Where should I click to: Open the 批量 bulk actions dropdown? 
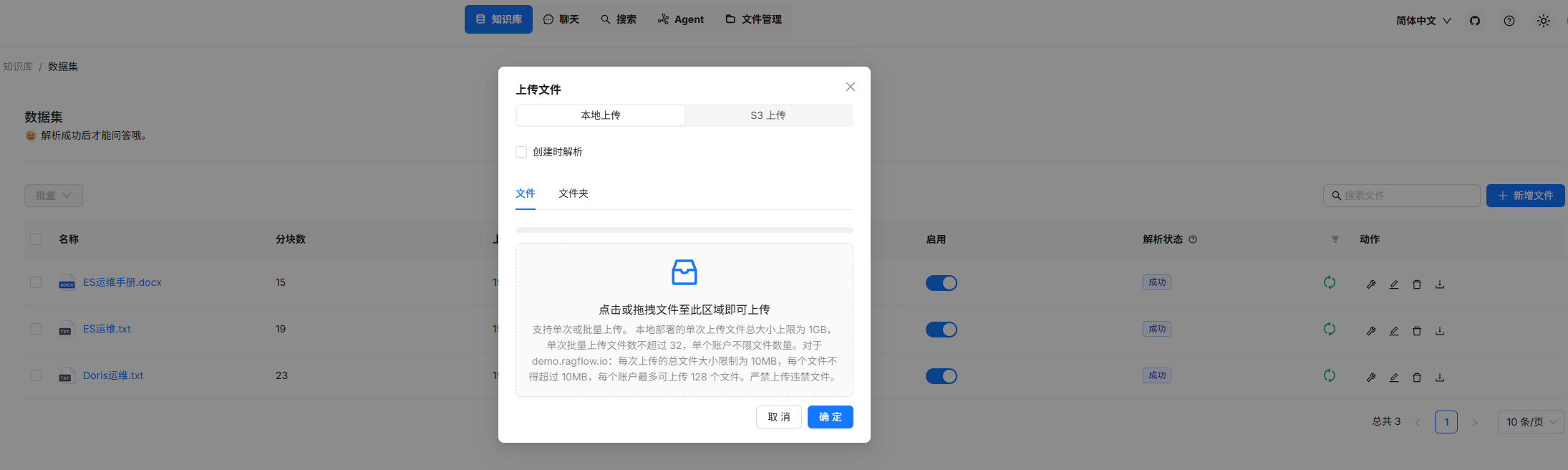(x=54, y=196)
